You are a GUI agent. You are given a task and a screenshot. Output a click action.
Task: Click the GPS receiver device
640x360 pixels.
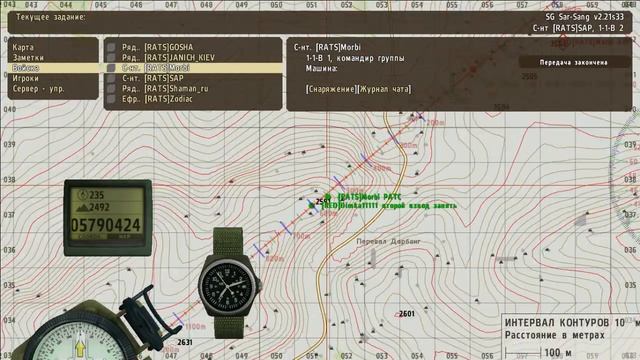[108, 218]
